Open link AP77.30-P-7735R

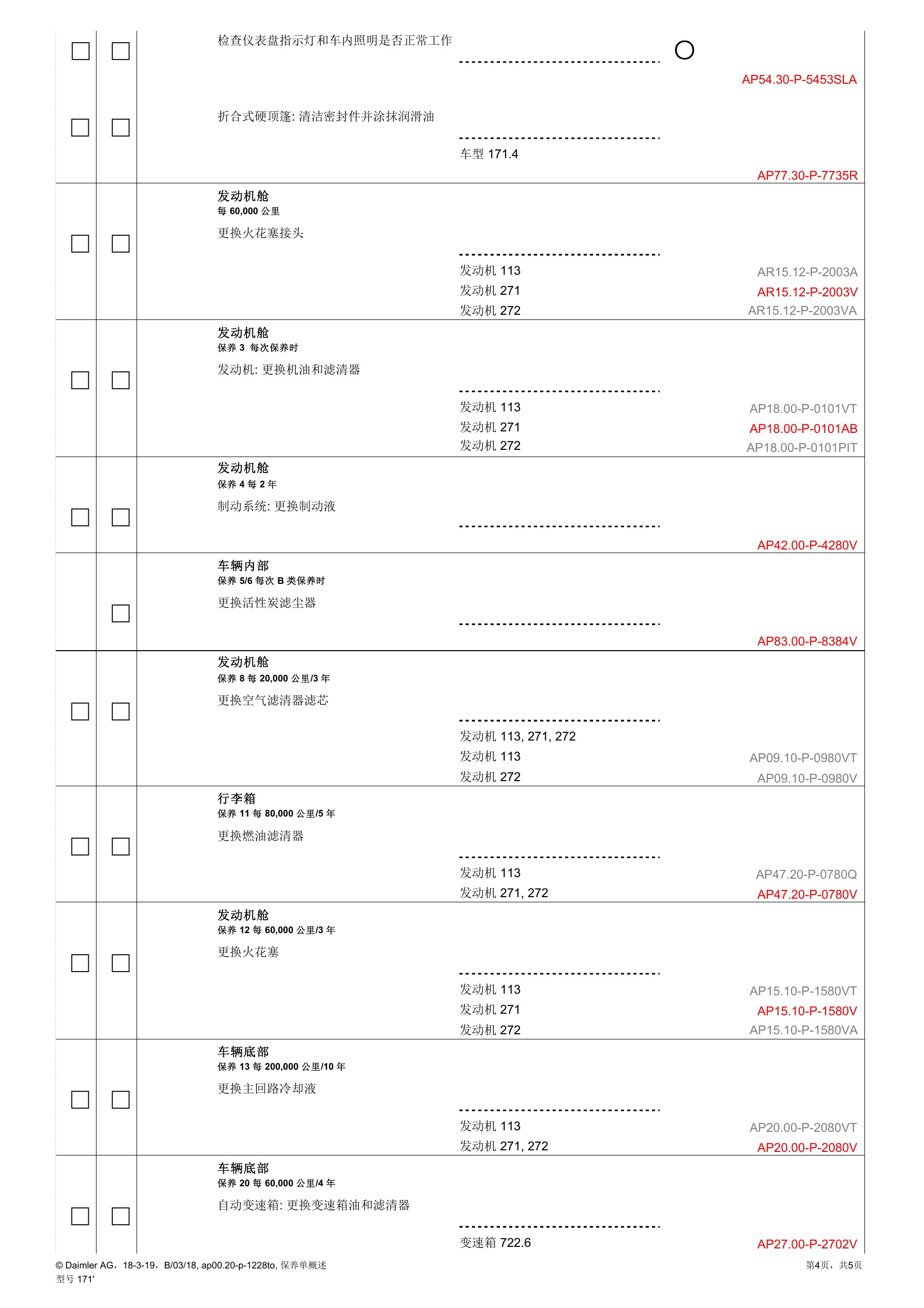(807, 176)
